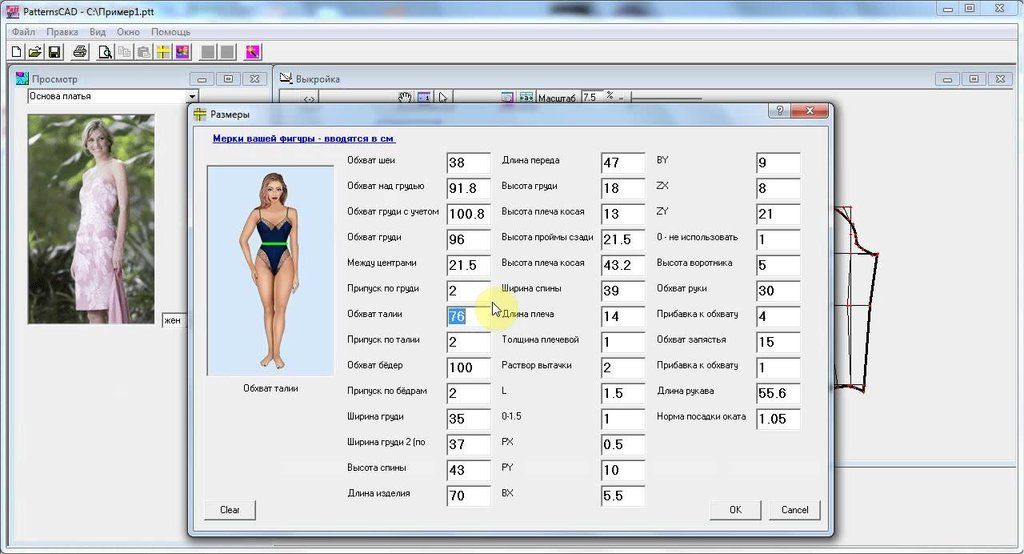Click the Масштаб value field 7.5
Image resolution: width=1024 pixels, height=554 pixels.
(591, 97)
